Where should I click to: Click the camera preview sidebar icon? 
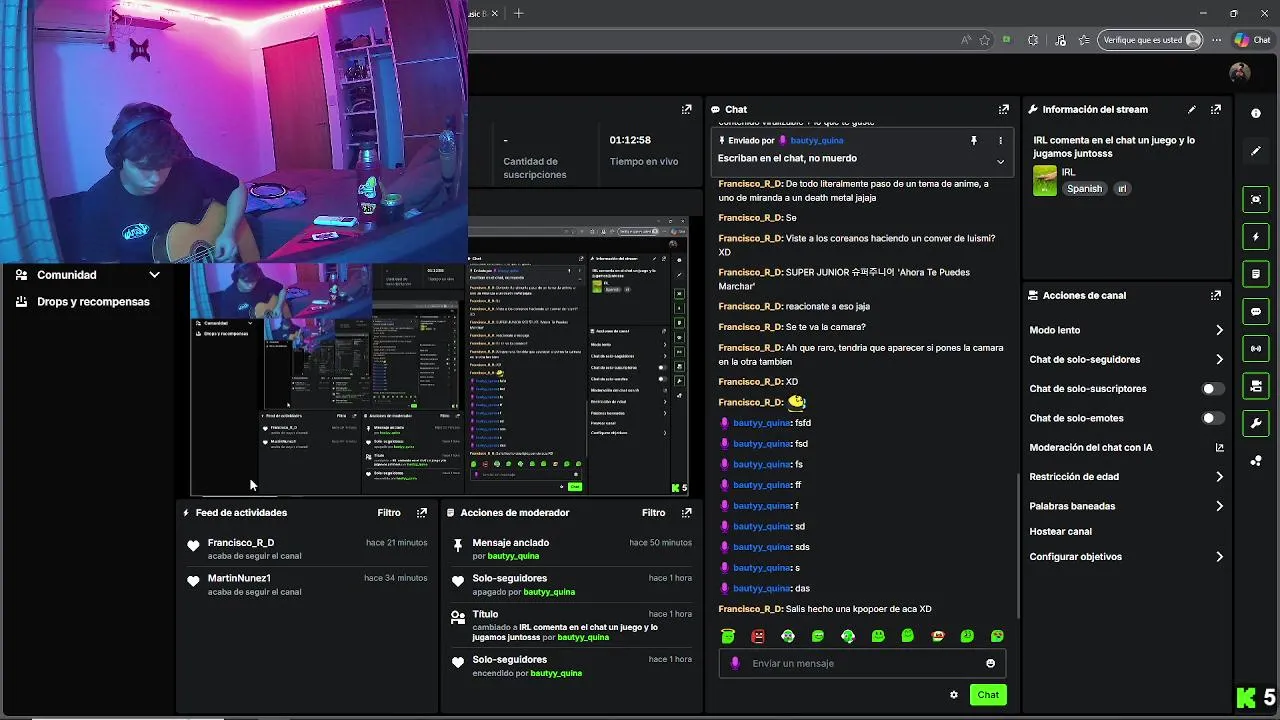1256,199
